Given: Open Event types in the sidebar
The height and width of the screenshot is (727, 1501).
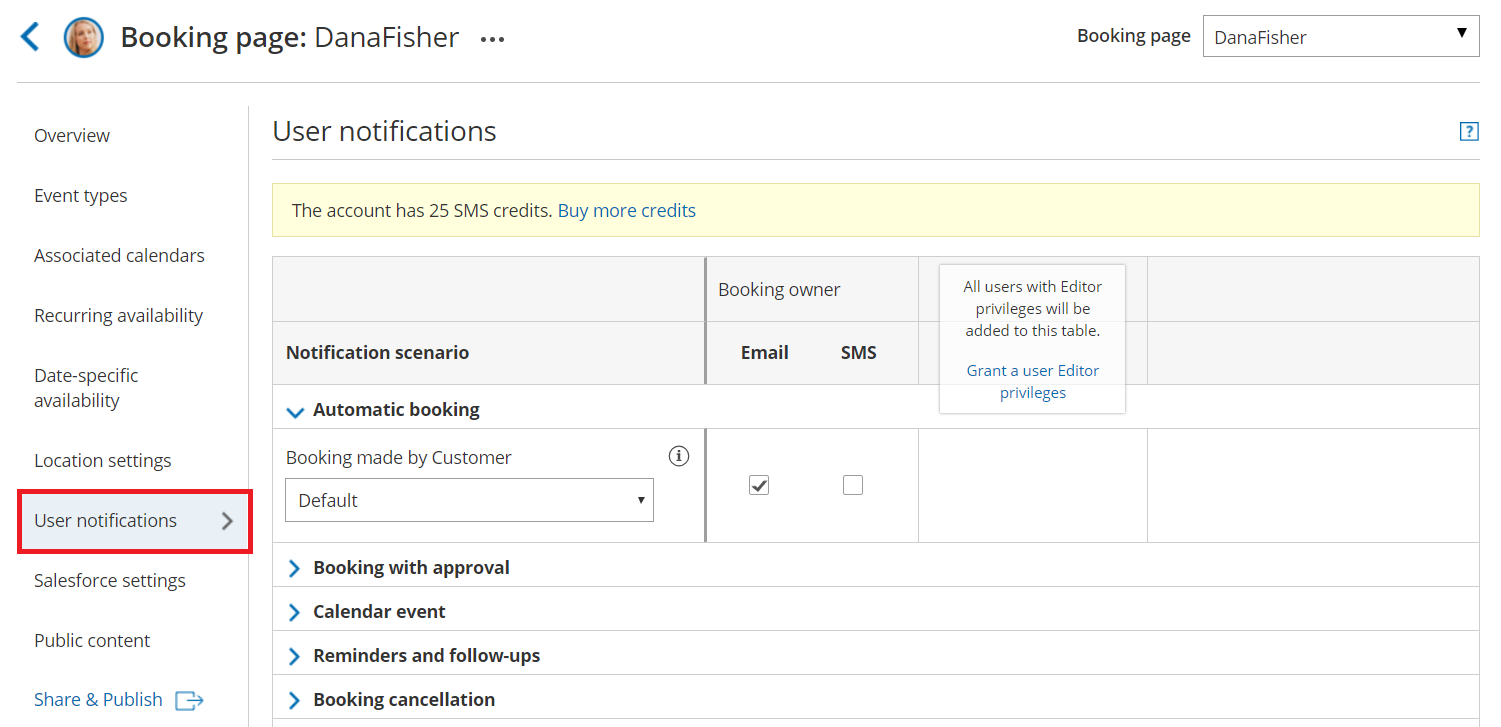Looking at the screenshot, I should (x=81, y=196).
